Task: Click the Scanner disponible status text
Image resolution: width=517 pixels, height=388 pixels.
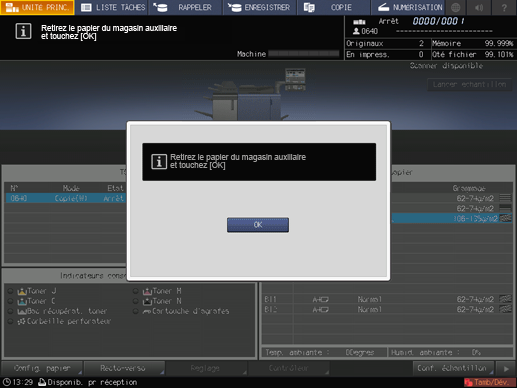Action: click(x=446, y=65)
